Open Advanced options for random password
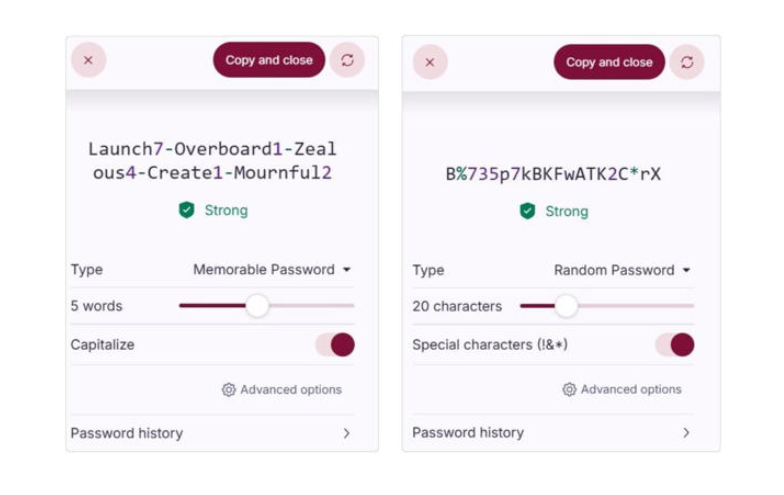 [630, 390]
